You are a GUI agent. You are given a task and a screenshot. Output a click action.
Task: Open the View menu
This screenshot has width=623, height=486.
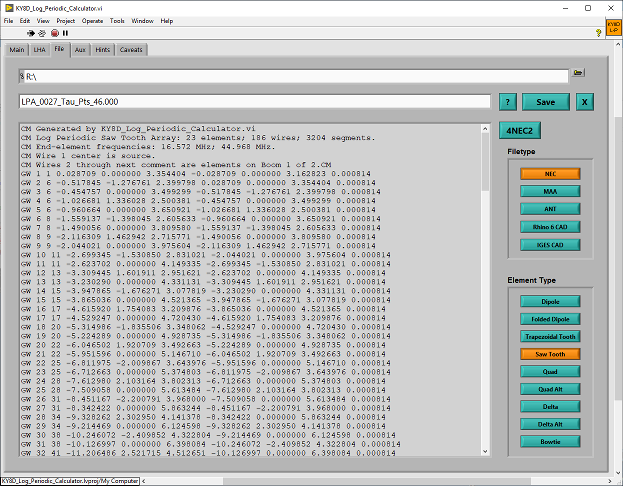tap(43, 21)
